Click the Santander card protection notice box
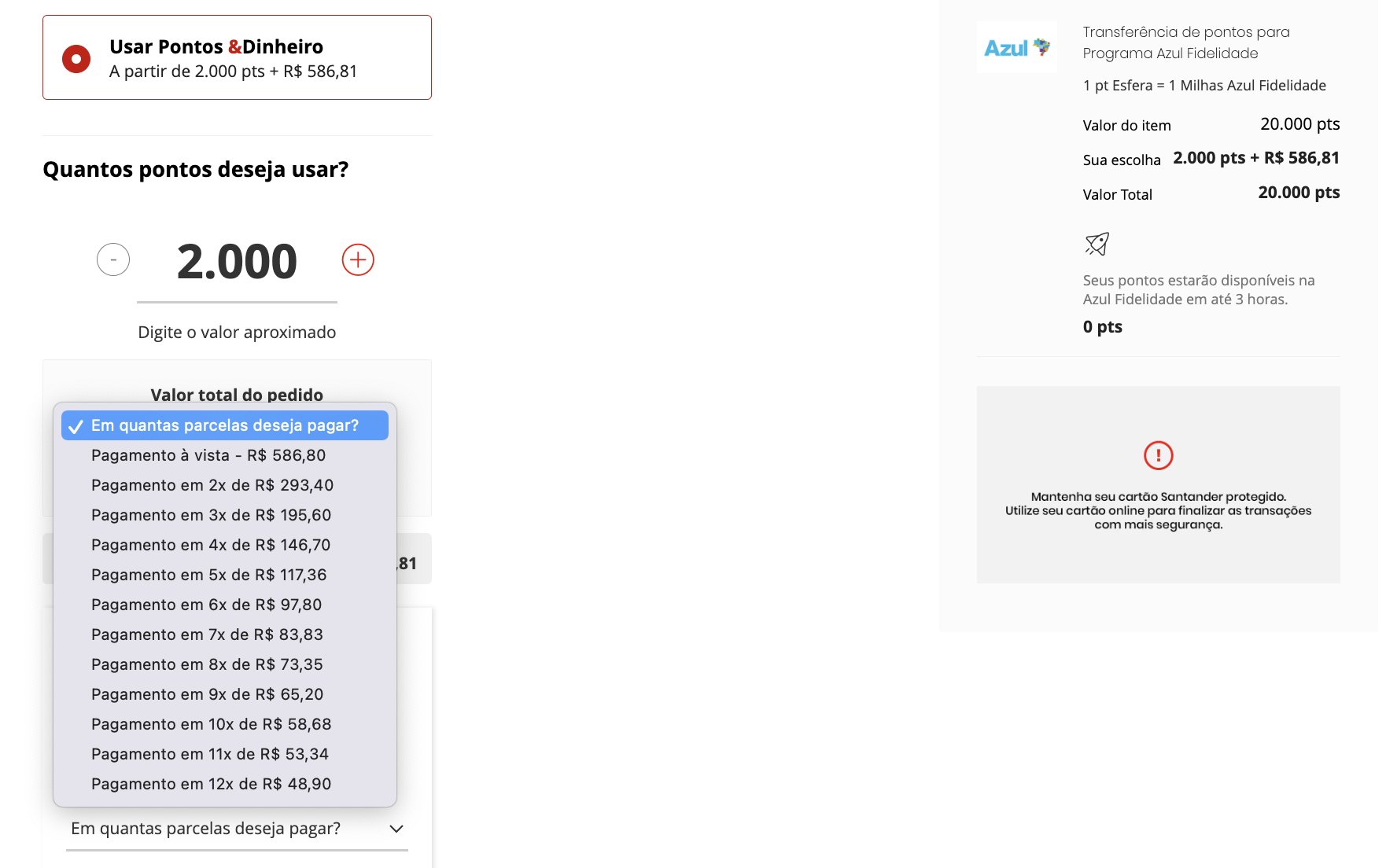The height and width of the screenshot is (868, 1386). (x=1158, y=484)
